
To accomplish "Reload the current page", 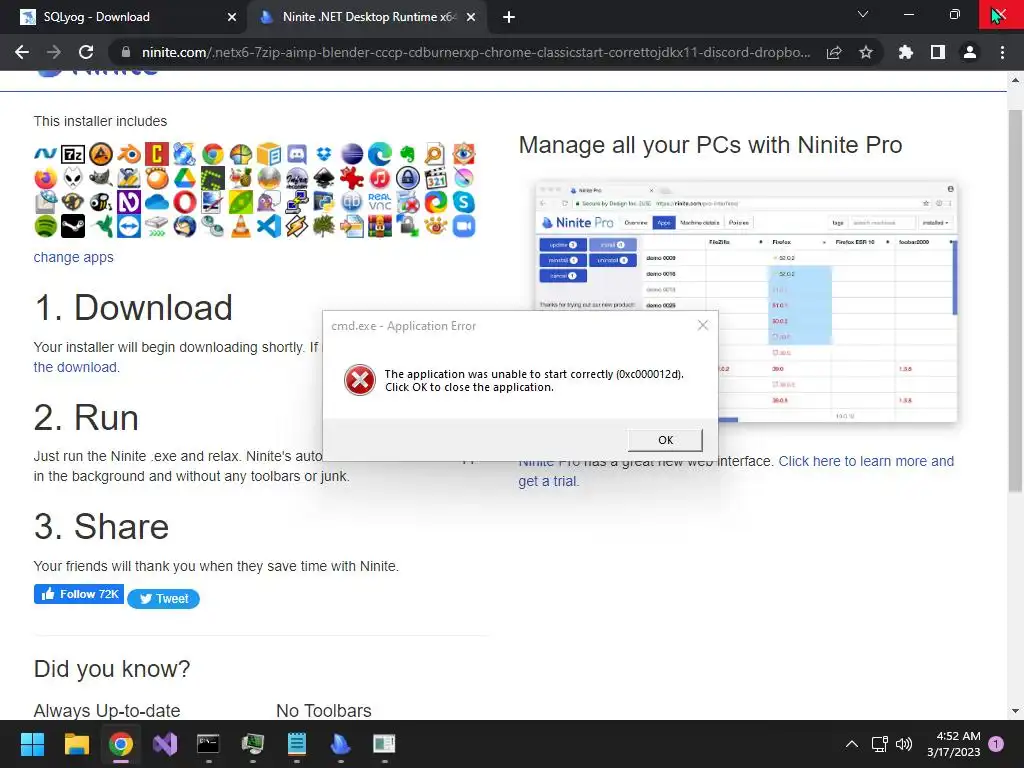I will pos(86,52).
